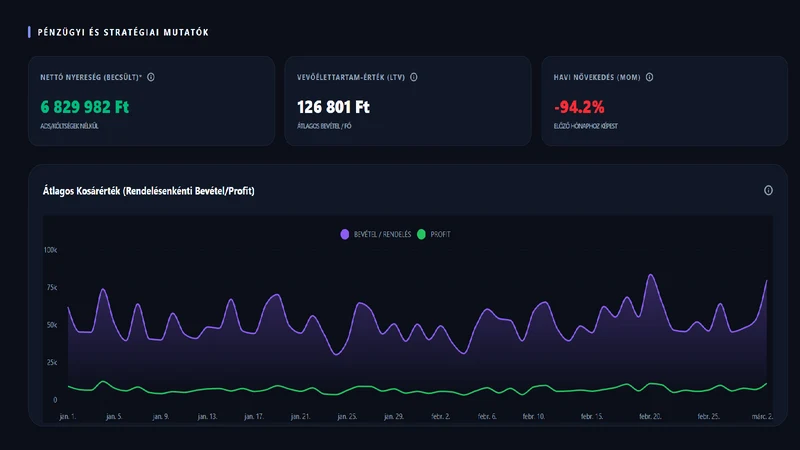This screenshot has height=450, width=800.
Task: Select the jan. 9. axis label
Action: 160,416
